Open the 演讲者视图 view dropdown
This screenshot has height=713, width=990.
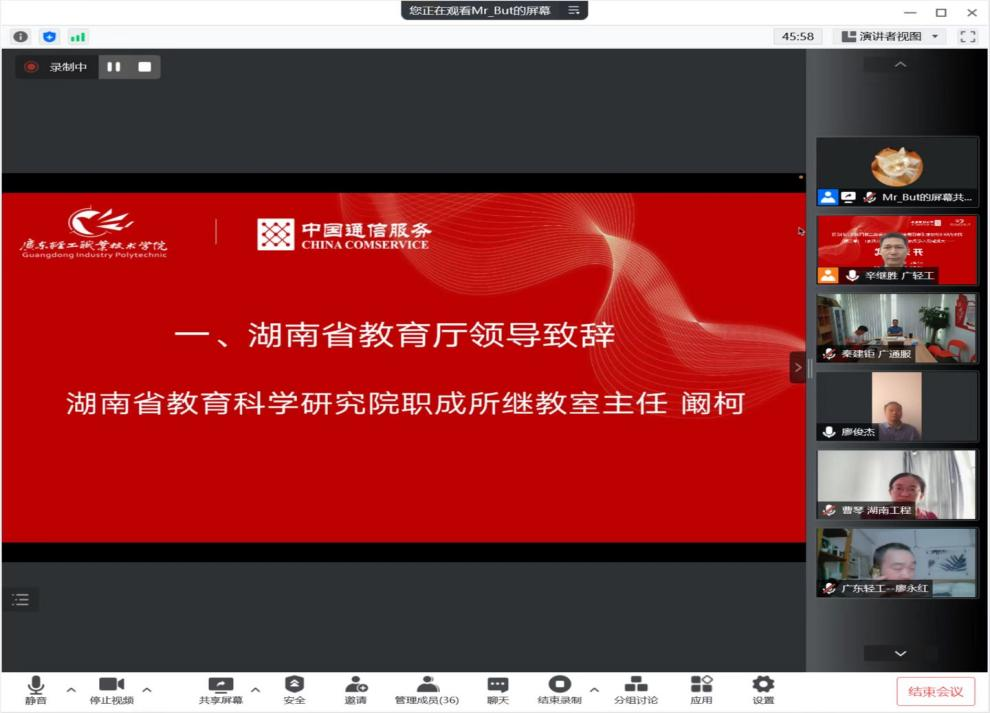(890, 36)
